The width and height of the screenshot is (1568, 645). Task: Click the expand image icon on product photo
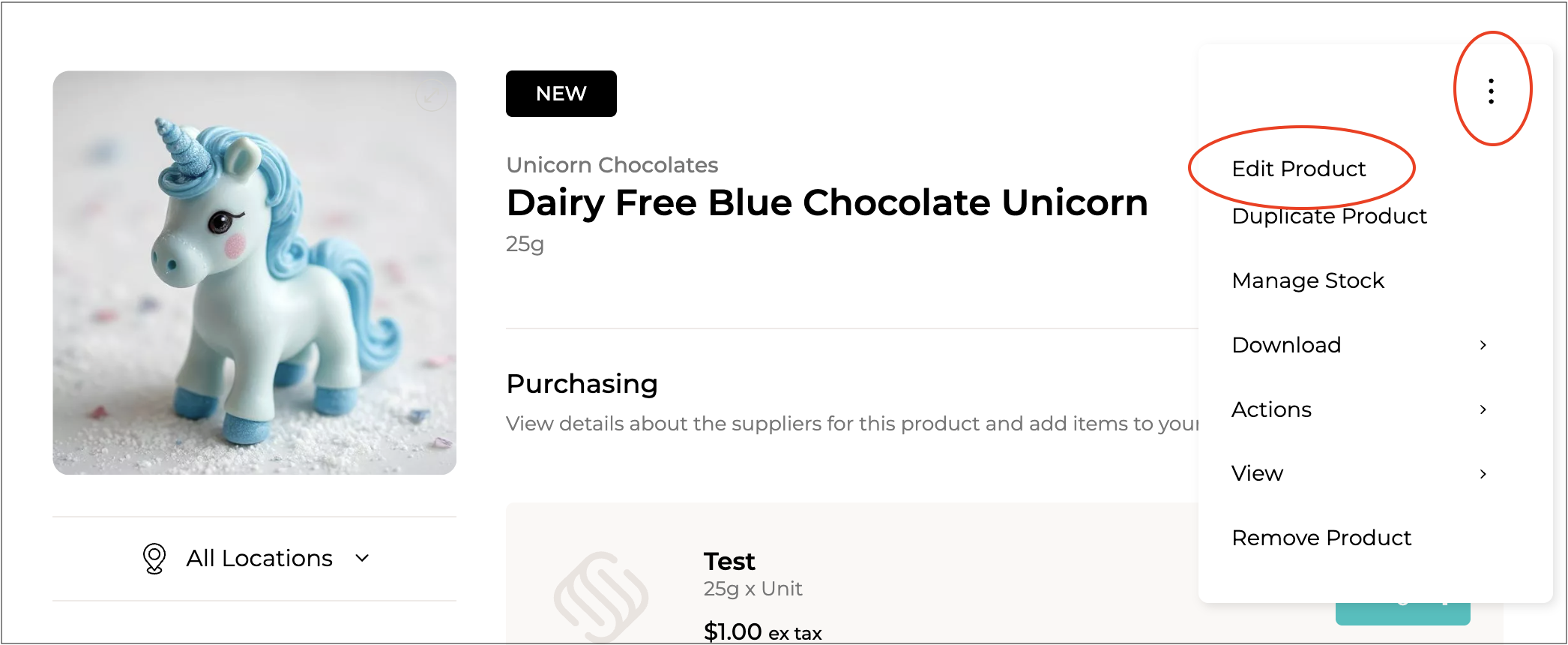[x=431, y=96]
